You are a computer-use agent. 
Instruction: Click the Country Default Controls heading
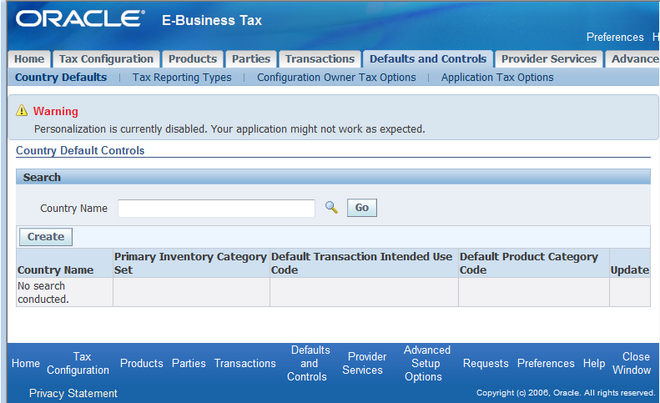click(80, 150)
